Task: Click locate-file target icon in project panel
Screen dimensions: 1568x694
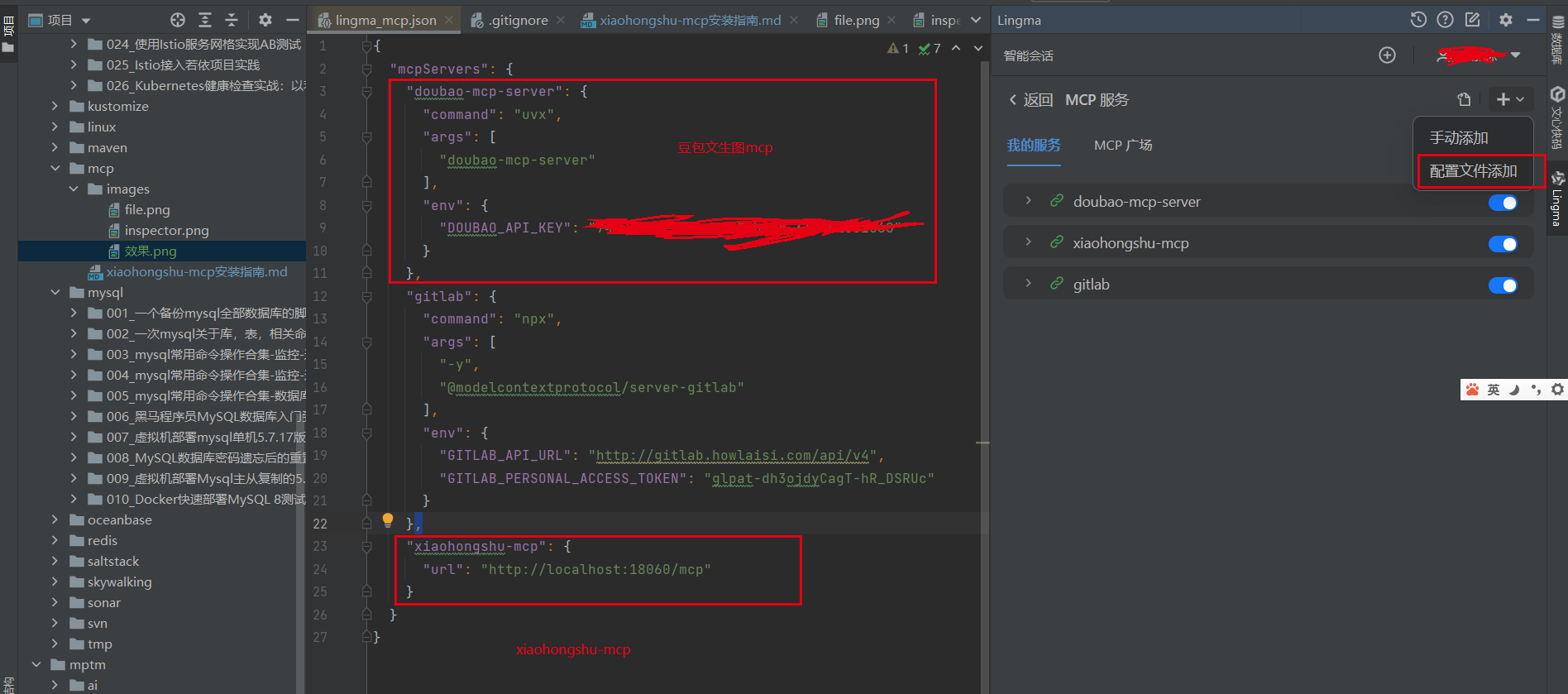Action: (178, 20)
